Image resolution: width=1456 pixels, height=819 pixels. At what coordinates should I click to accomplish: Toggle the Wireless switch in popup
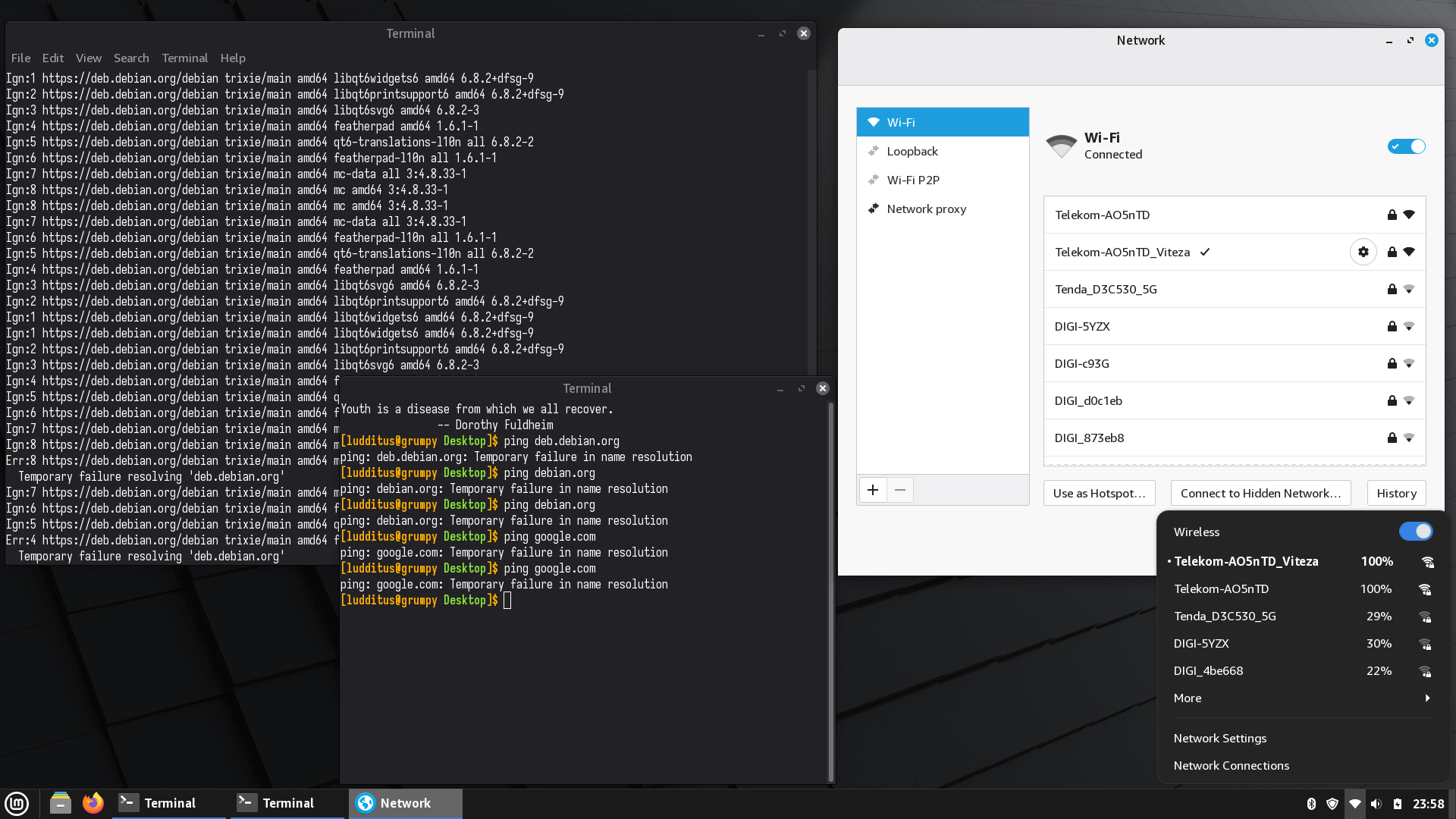(1415, 532)
